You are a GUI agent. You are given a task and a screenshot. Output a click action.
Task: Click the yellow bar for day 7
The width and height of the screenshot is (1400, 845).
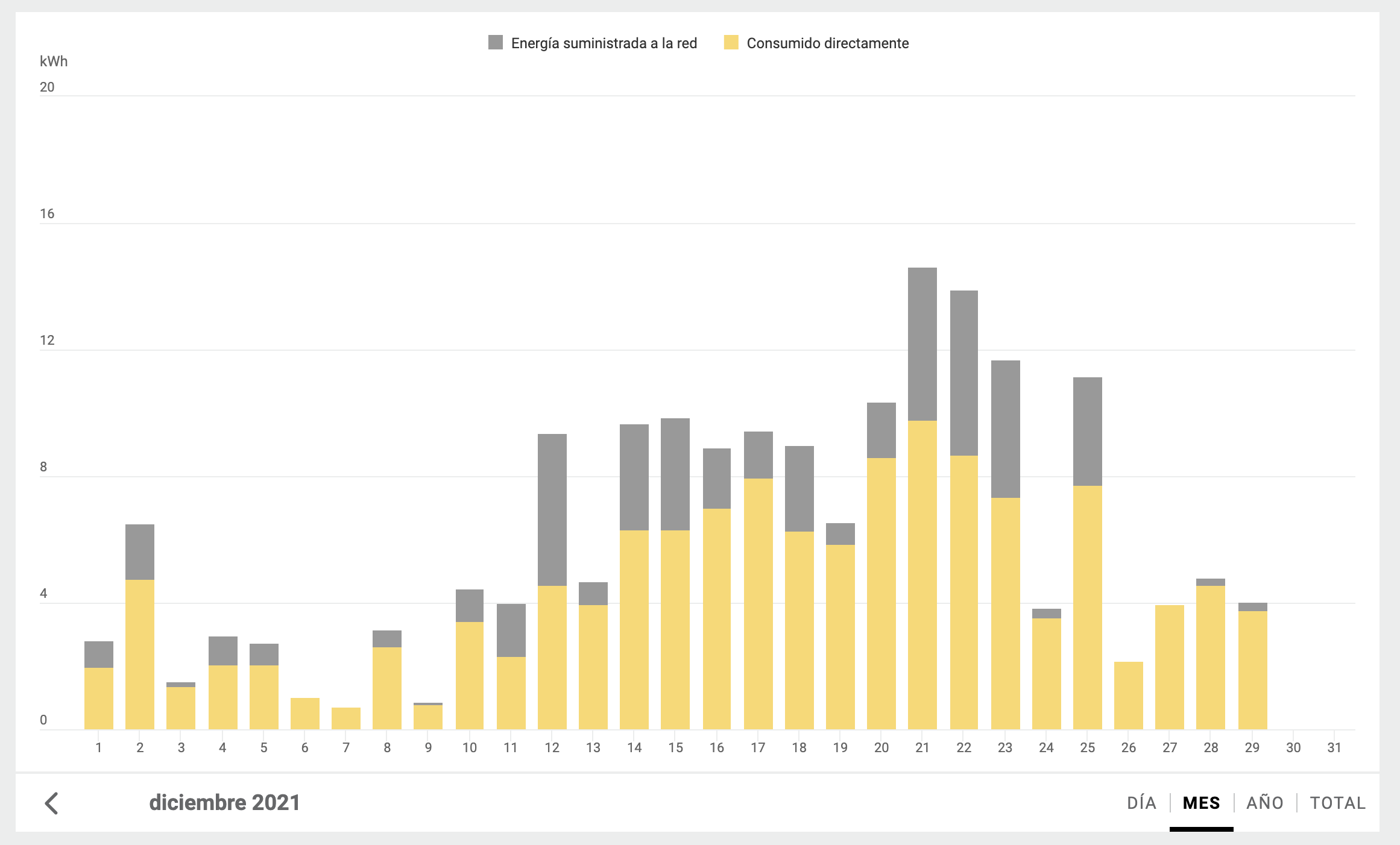346,718
